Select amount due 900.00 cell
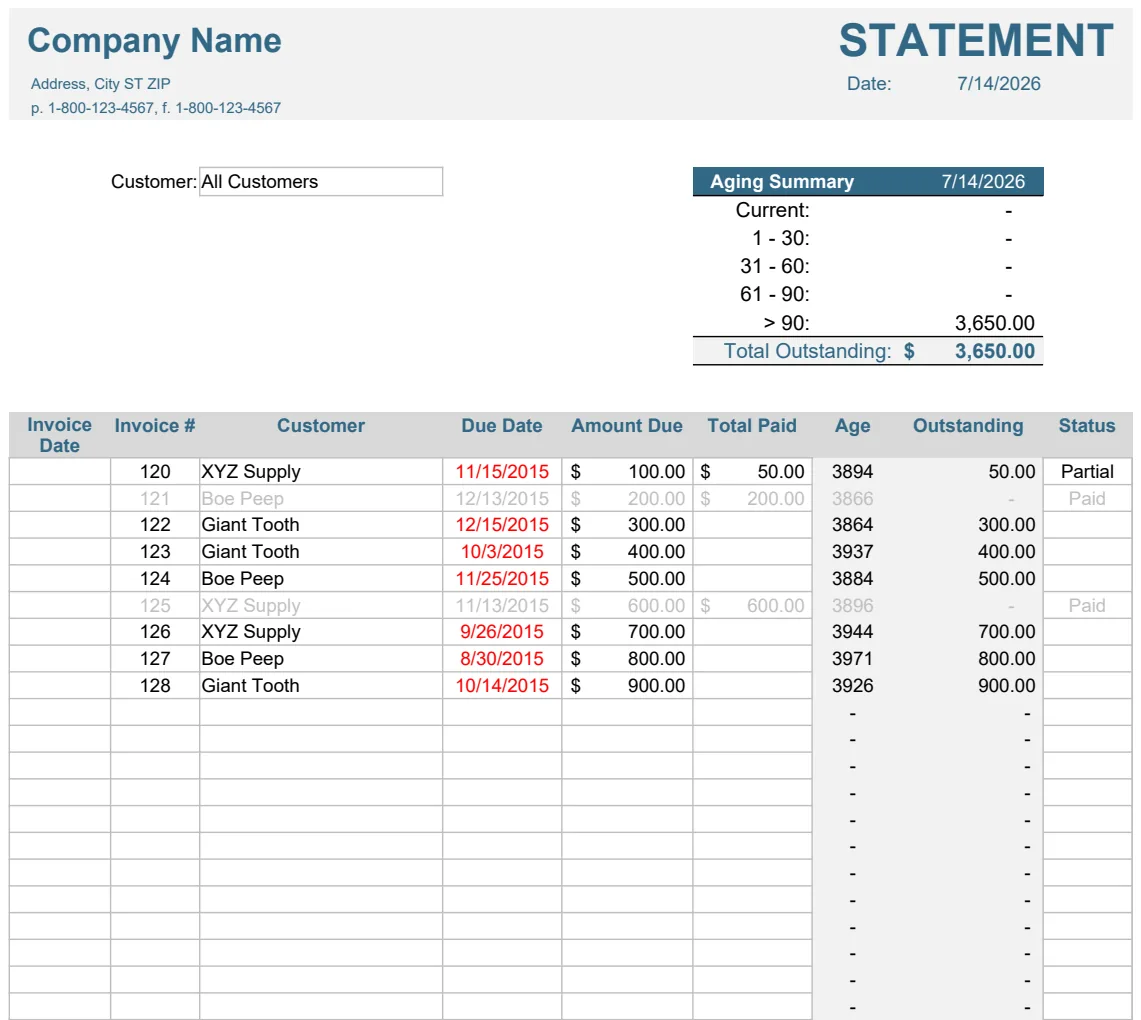This screenshot has width=1141, height=1020. [627, 685]
